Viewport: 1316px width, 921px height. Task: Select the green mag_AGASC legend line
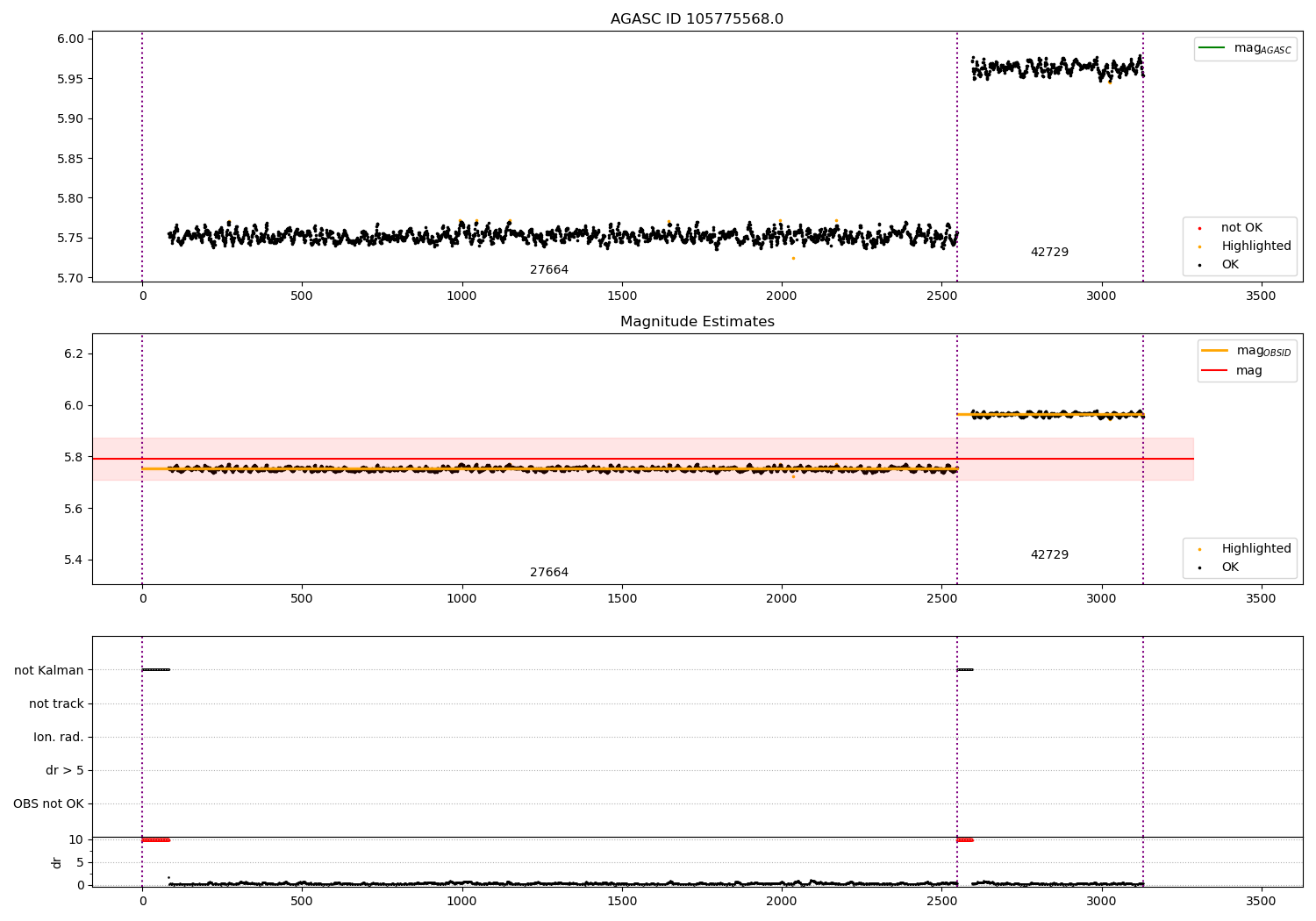1212,47
